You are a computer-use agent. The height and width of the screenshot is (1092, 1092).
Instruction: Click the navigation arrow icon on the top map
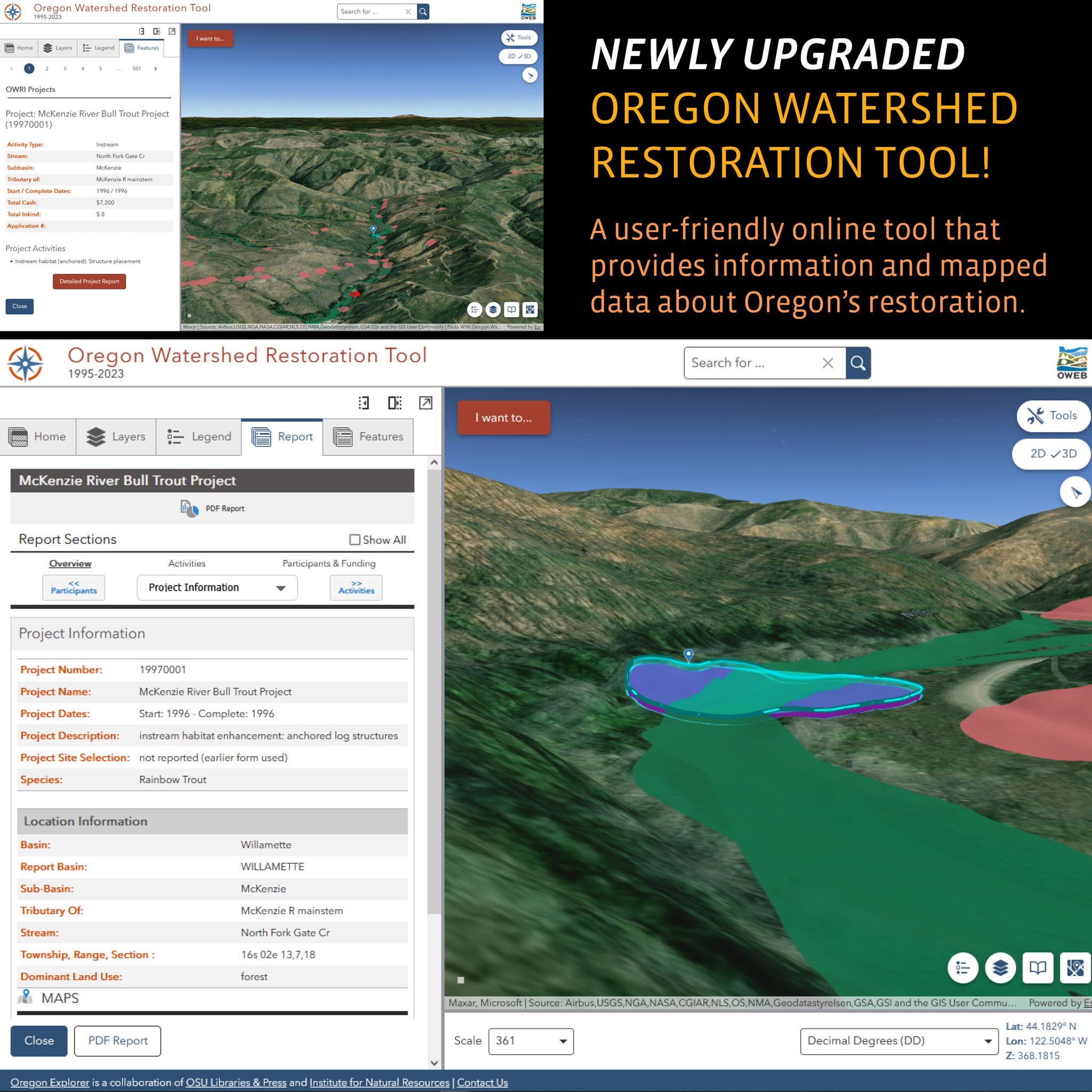click(x=529, y=75)
